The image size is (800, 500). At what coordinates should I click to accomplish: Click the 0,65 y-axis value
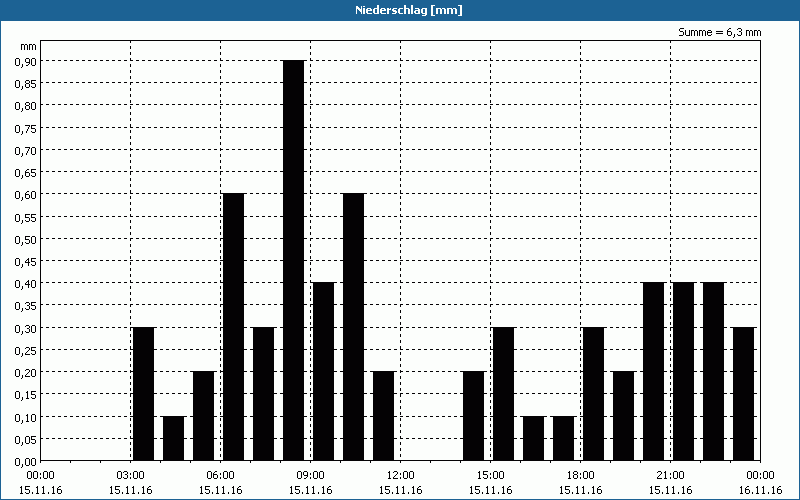coord(26,172)
